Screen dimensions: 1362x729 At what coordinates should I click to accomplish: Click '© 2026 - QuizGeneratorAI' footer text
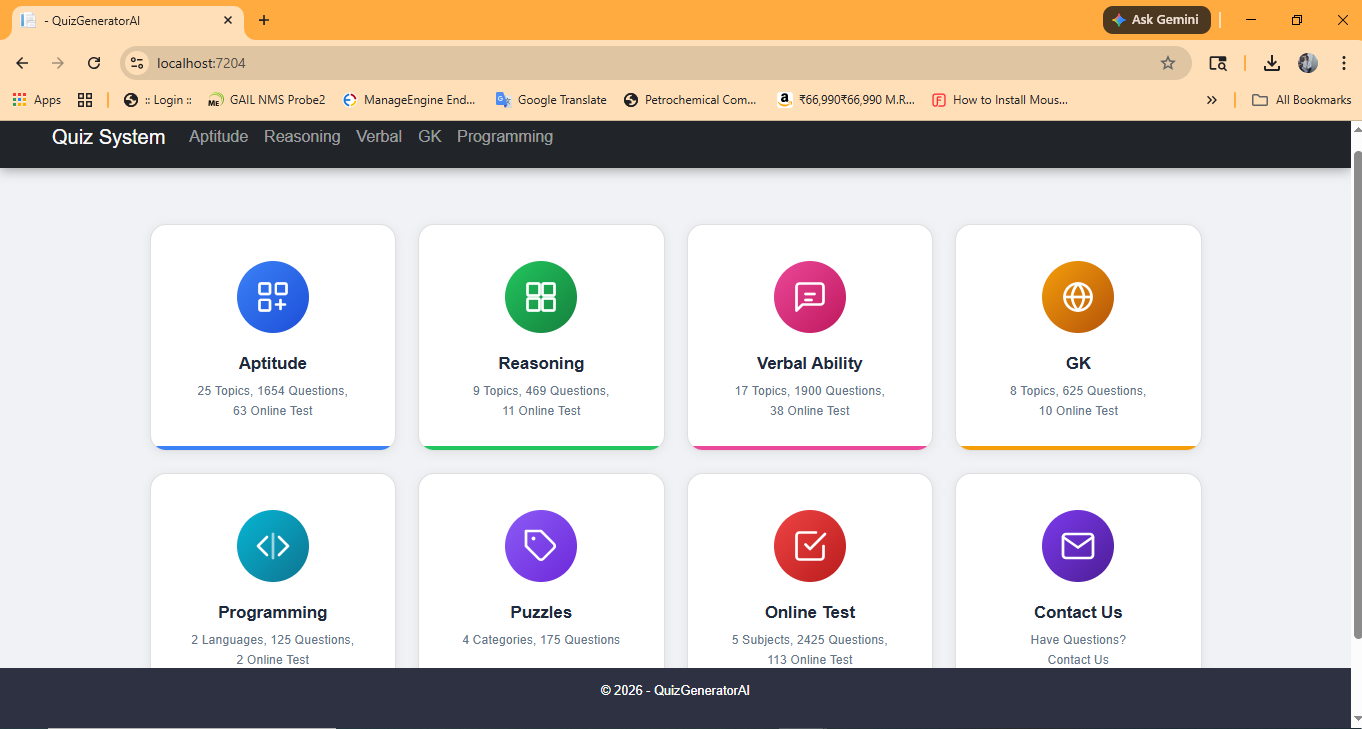click(675, 690)
